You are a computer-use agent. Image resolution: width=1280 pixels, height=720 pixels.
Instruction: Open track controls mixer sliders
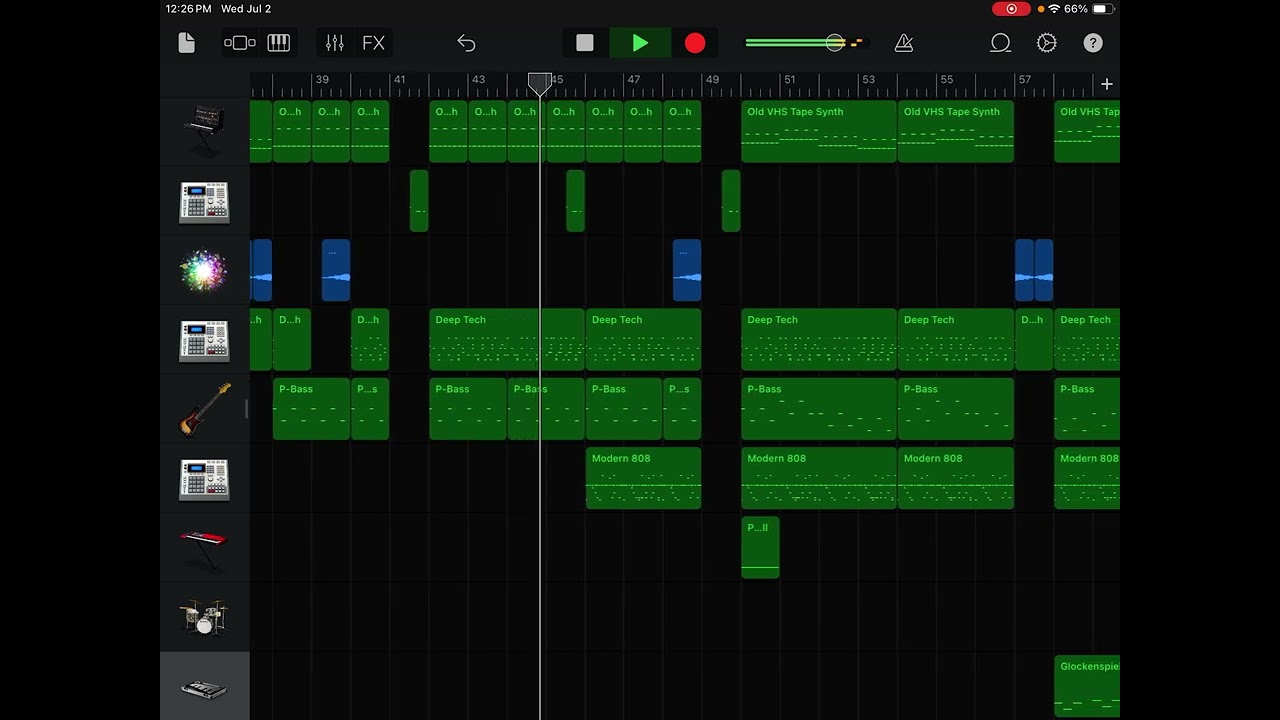(334, 43)
